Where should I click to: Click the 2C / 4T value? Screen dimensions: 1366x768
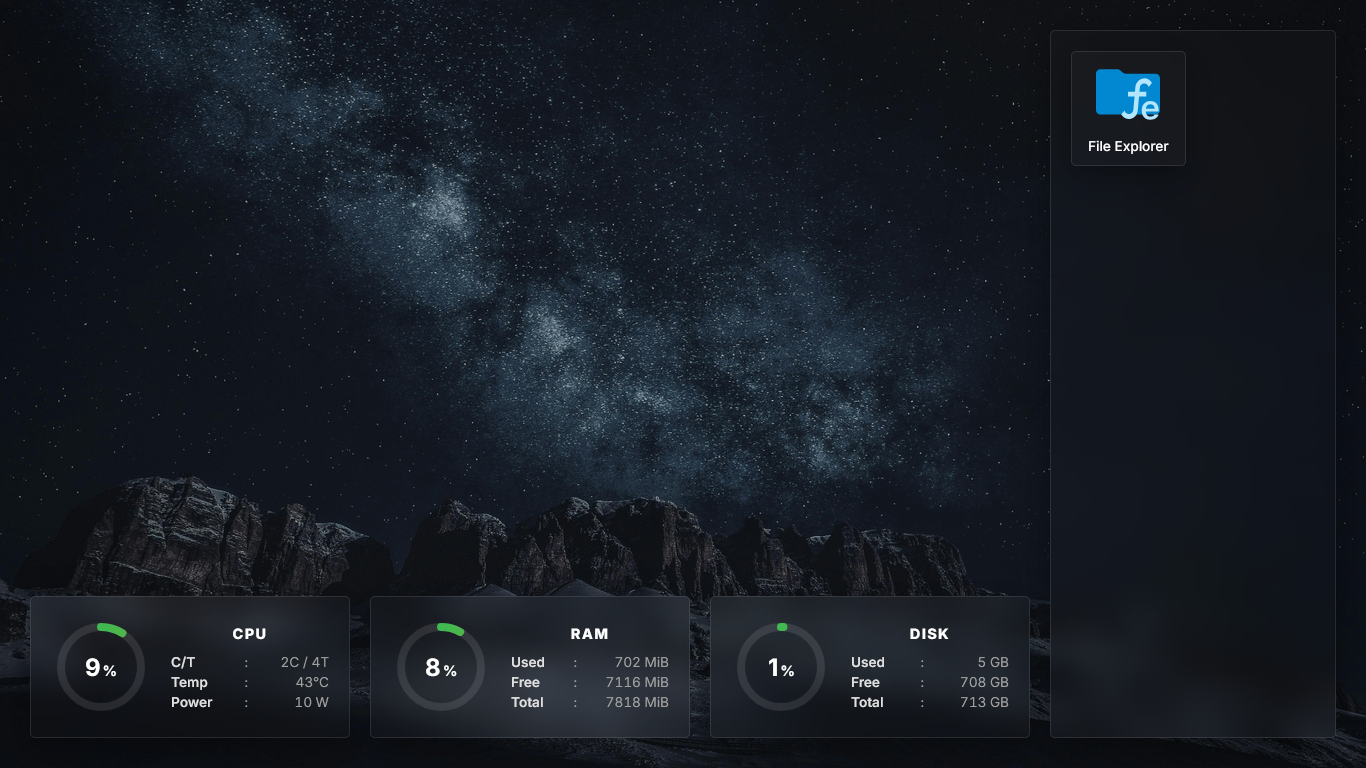click(x=305, y=662)
